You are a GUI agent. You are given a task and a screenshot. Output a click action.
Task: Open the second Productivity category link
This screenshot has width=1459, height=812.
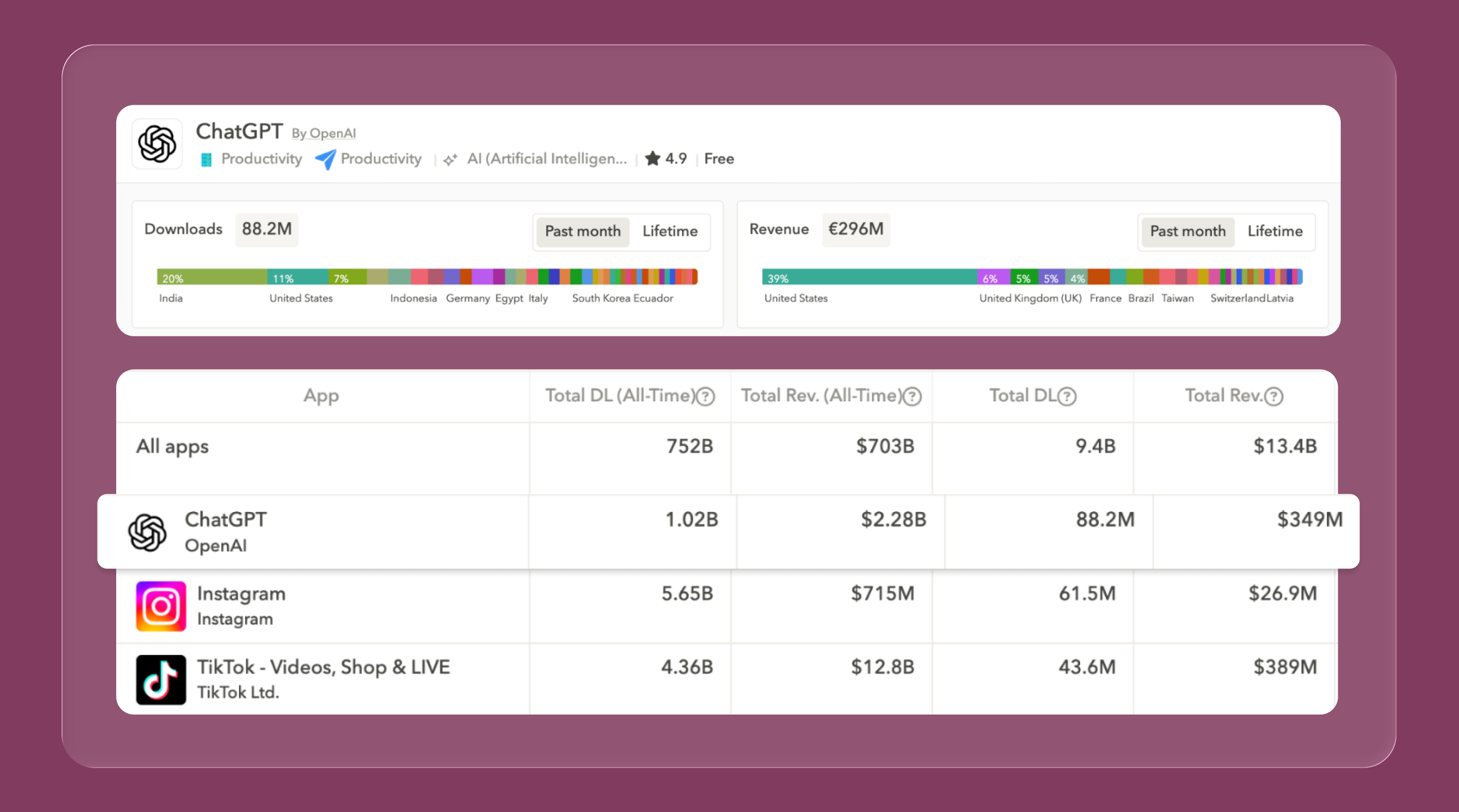pyautogui.click(x=380, y=159)
